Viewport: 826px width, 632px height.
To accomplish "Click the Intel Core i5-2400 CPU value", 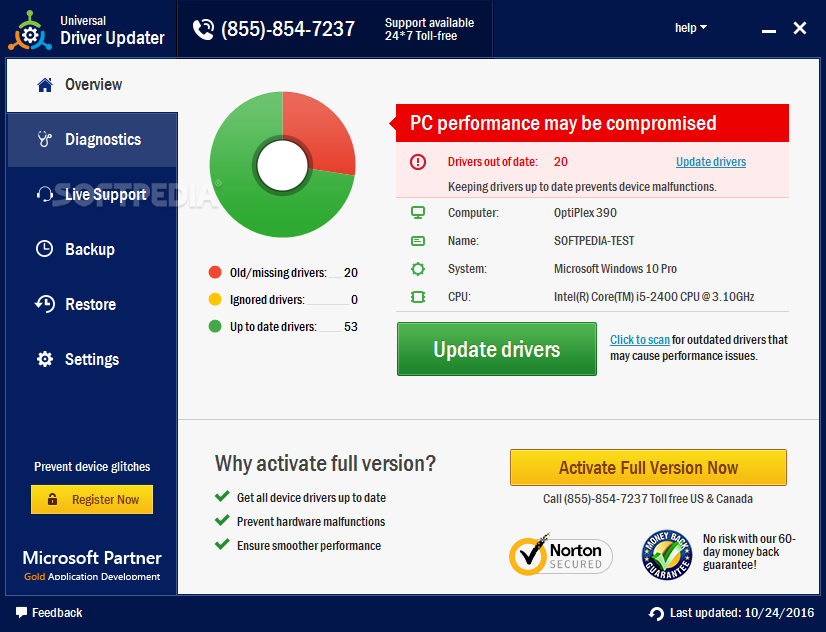I will tap(654, 297).
